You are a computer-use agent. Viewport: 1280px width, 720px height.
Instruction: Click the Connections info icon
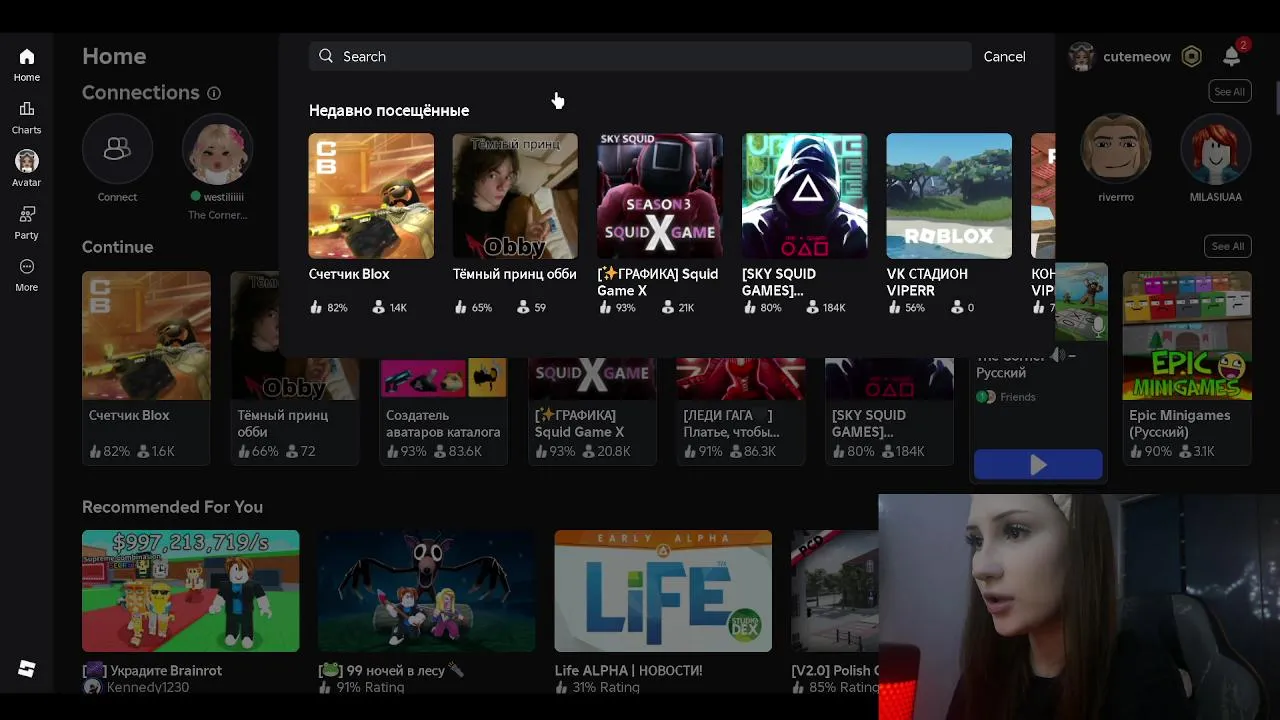pyautogui.click(x=214, y=93)
